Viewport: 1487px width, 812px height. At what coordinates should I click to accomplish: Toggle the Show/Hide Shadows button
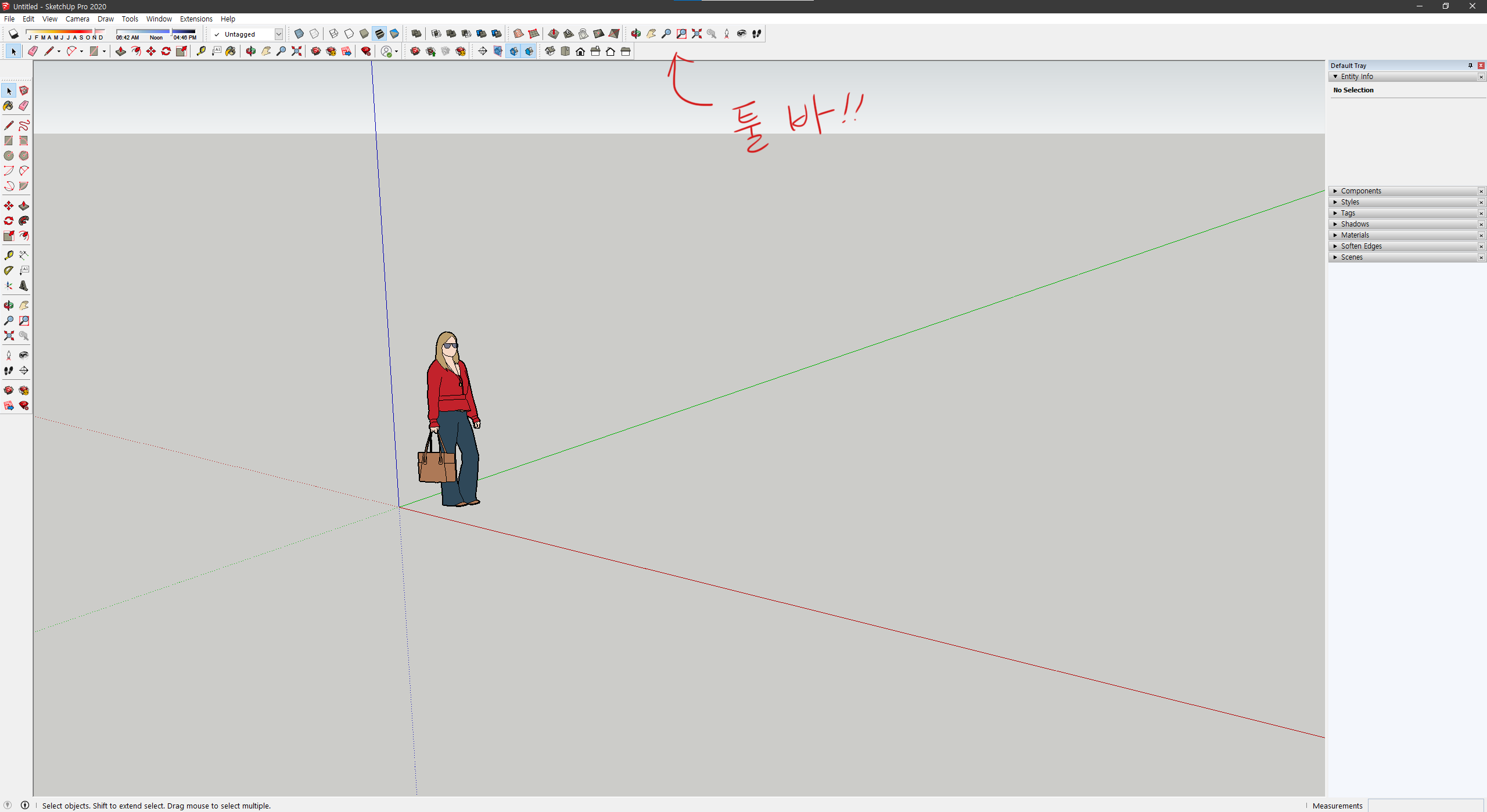click(x=13, y=34)
